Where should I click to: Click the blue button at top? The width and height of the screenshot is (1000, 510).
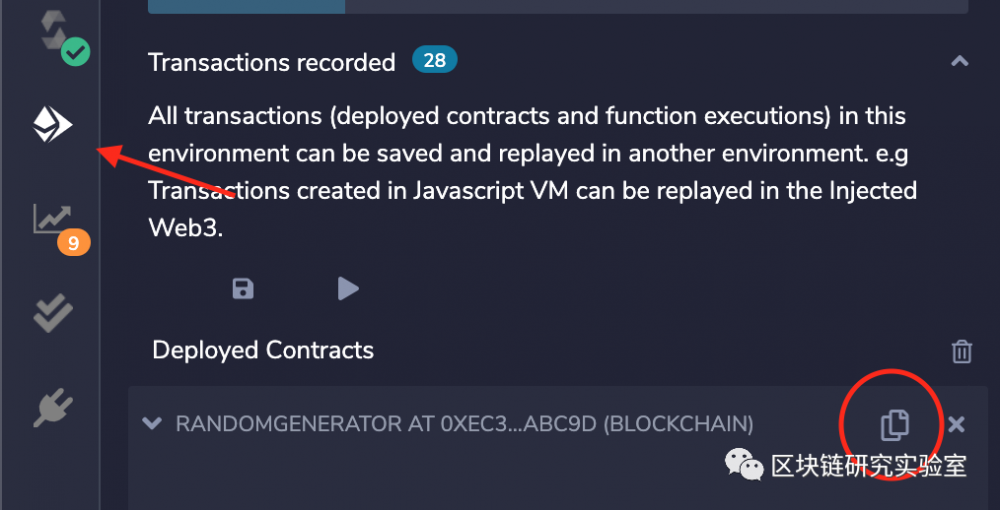(246, 6)
